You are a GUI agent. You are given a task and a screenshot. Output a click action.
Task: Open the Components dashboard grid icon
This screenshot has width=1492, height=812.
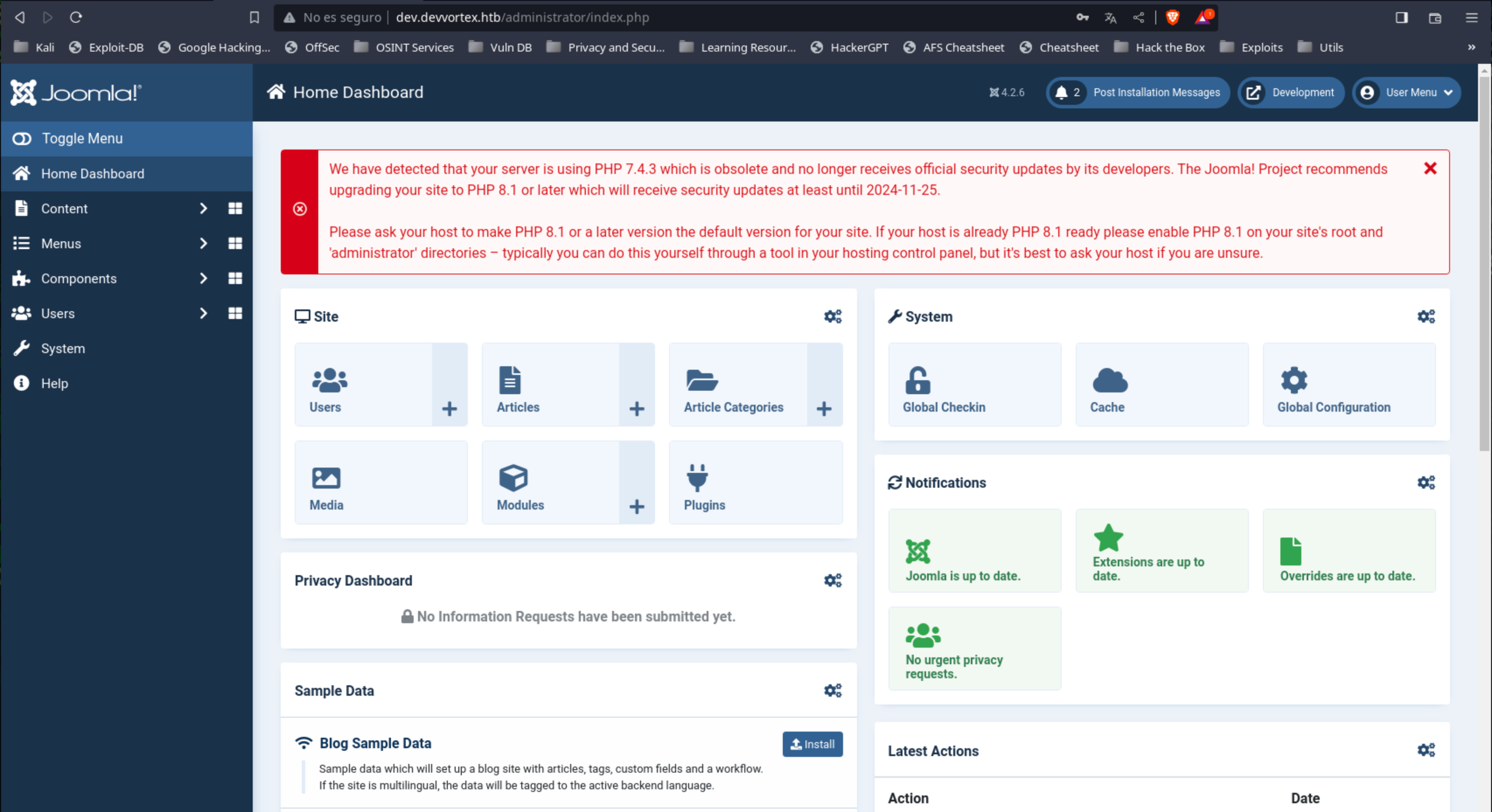[235, 278]
